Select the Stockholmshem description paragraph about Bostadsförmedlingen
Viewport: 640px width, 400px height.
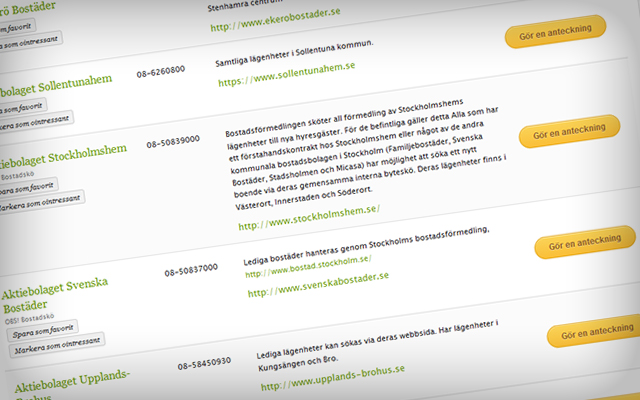(366, 154)
